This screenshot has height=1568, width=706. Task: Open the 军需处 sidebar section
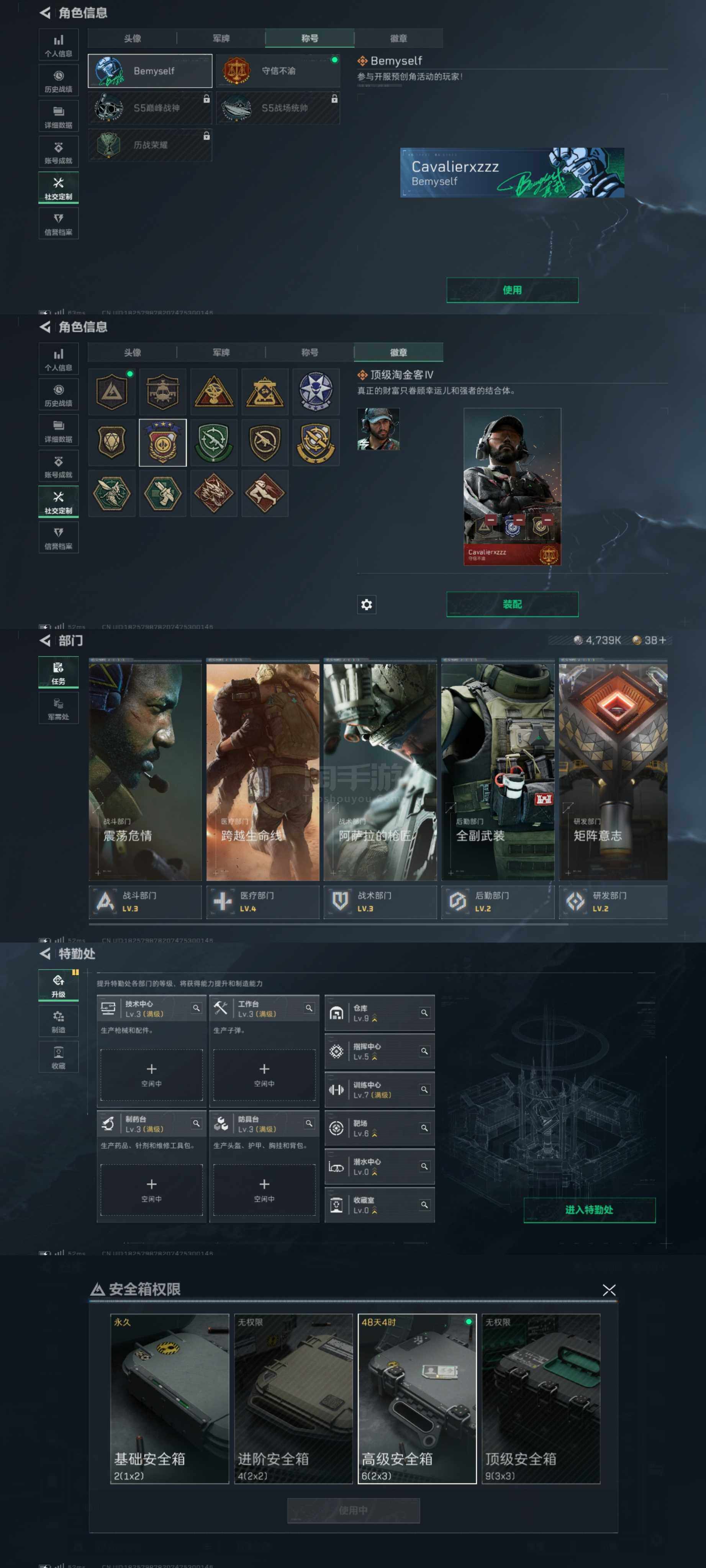point(59,709)
